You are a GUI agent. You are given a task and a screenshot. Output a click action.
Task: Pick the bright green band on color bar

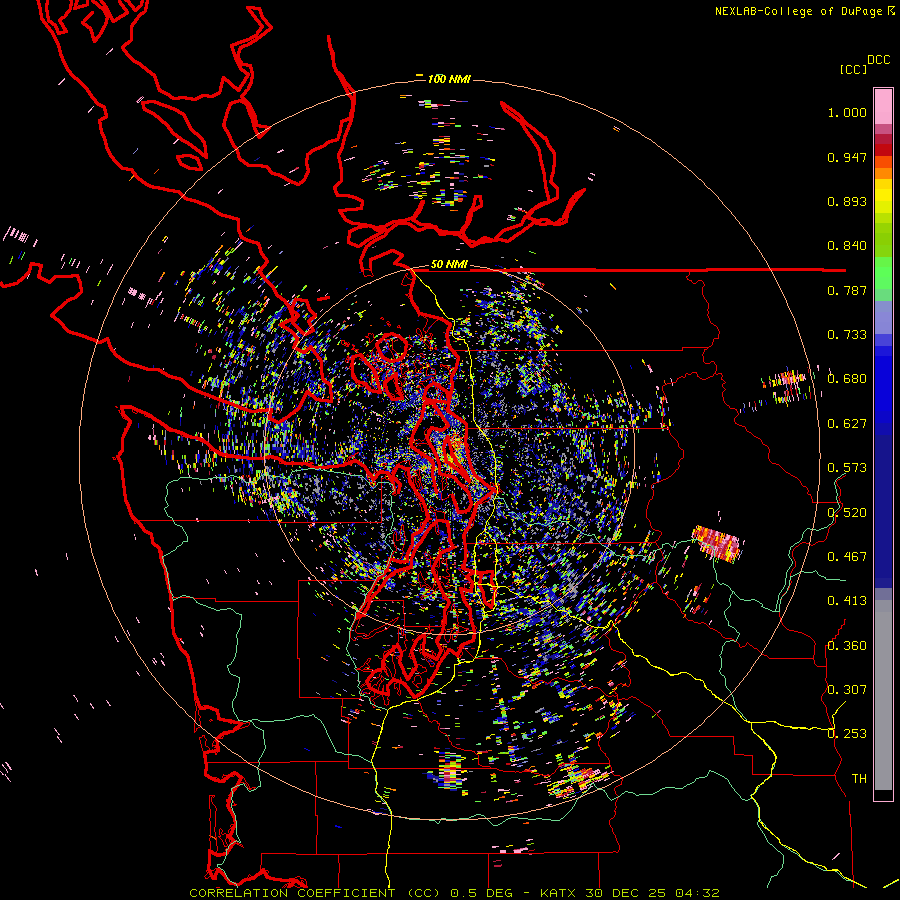883,273
